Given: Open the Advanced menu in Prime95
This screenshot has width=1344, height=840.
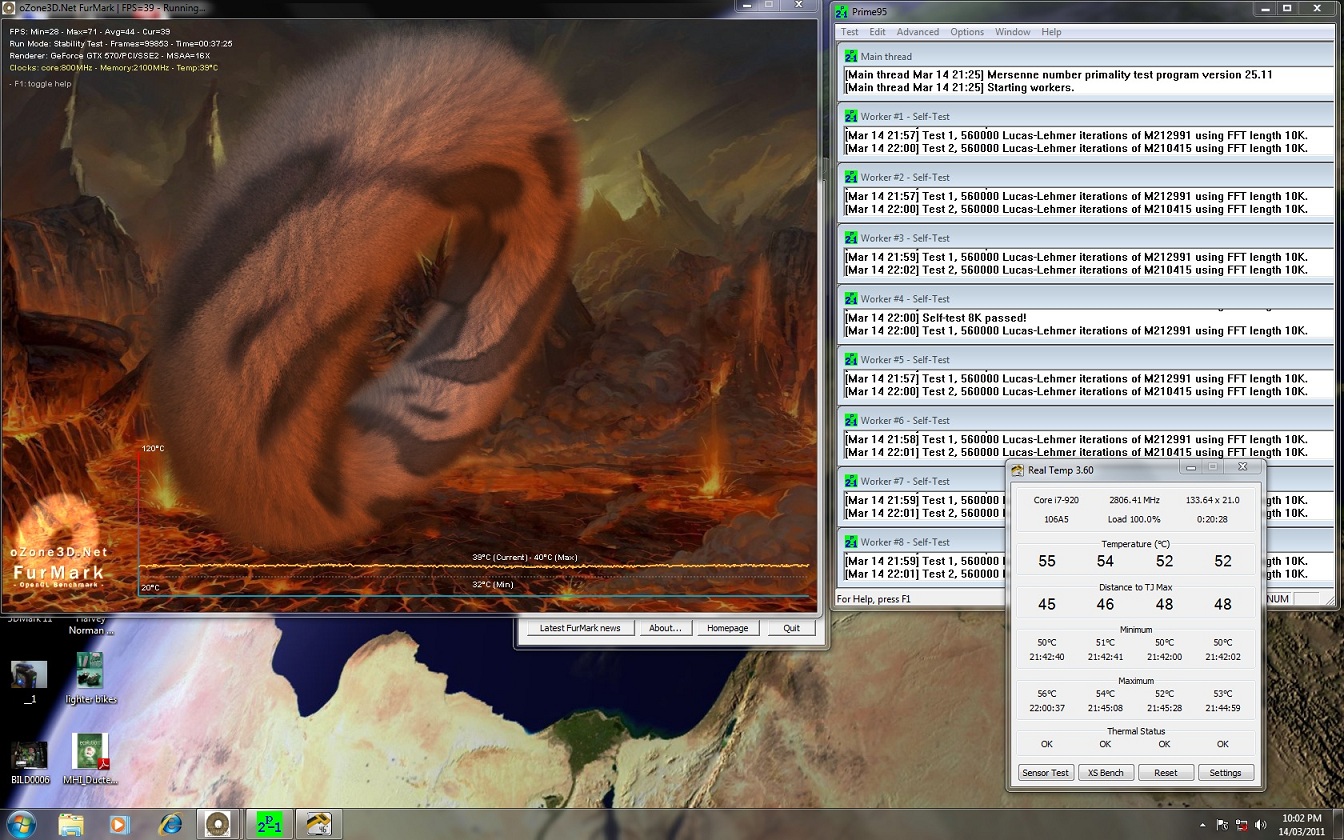Looking at the screenshot, I should [x=918, y=32].
